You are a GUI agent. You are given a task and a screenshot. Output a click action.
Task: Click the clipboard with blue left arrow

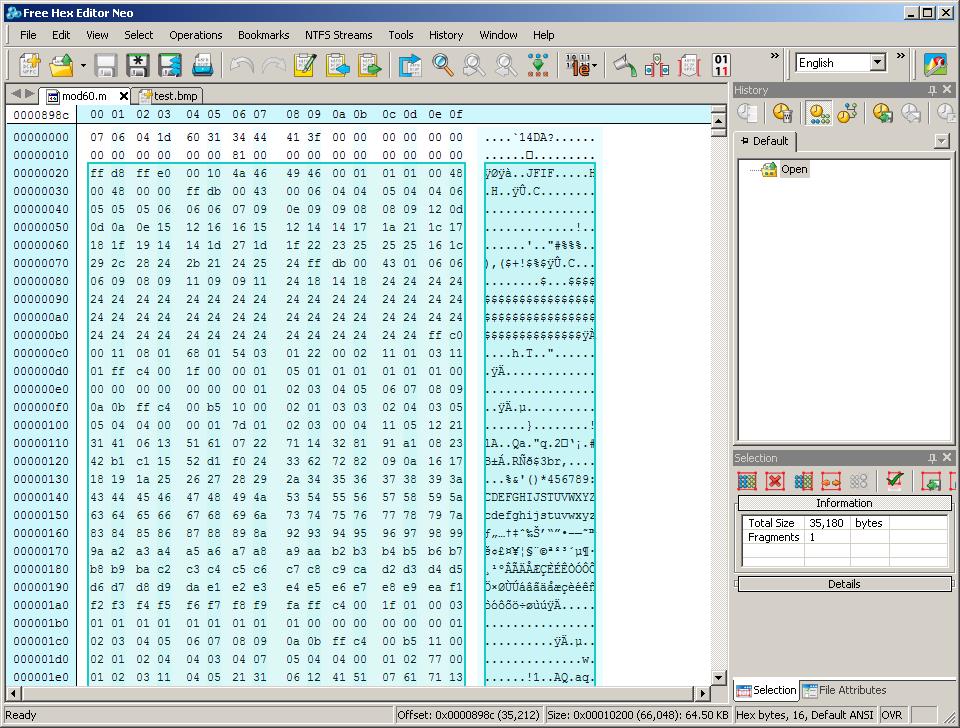point(337,64)
